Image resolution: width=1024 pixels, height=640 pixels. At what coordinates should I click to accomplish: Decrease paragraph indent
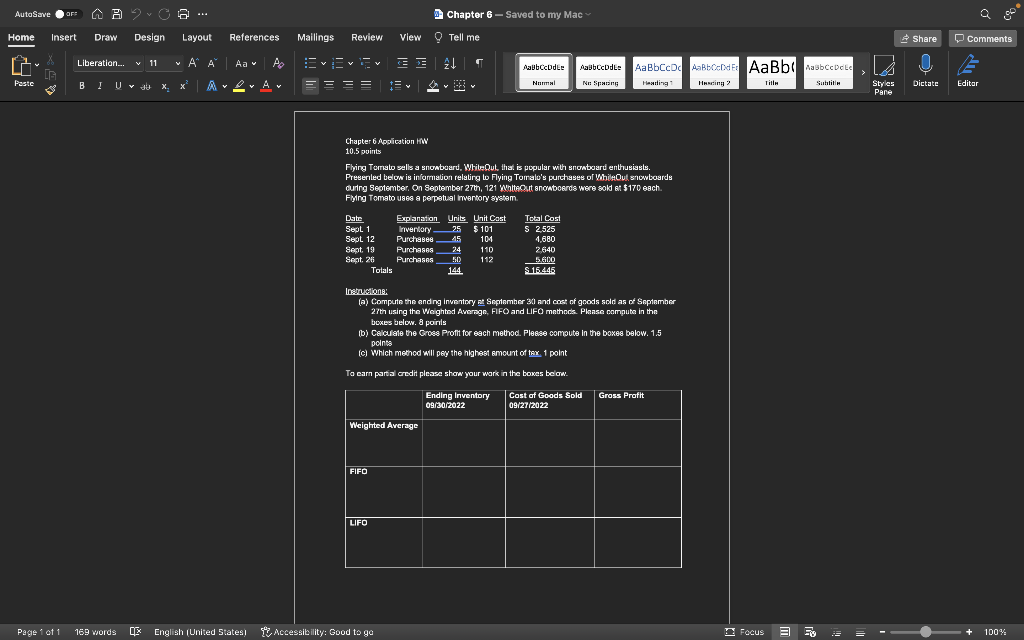(402, 63)
